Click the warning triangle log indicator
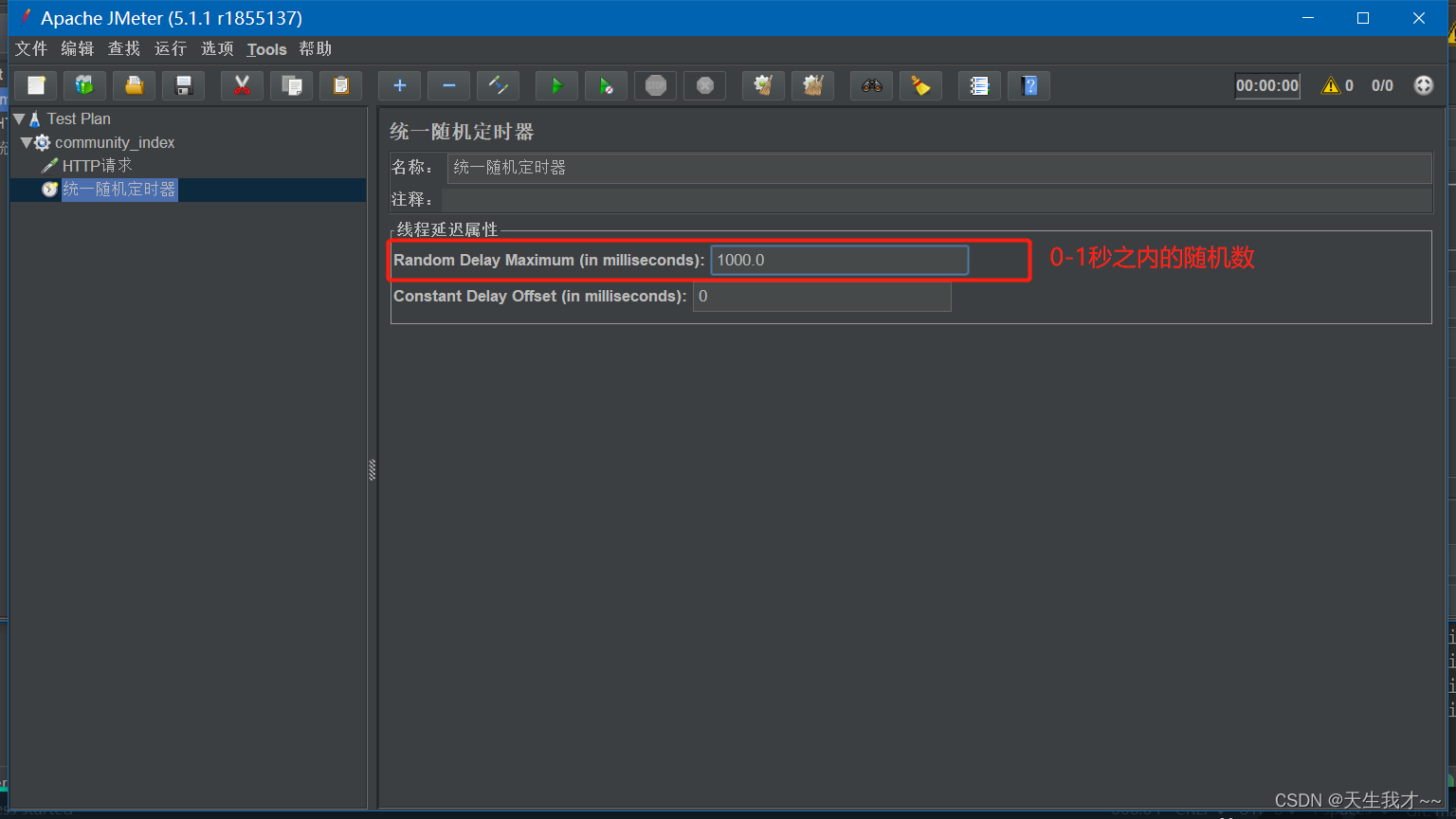The height and width of the screenshot is (819, 1456). pos(1331,85)
